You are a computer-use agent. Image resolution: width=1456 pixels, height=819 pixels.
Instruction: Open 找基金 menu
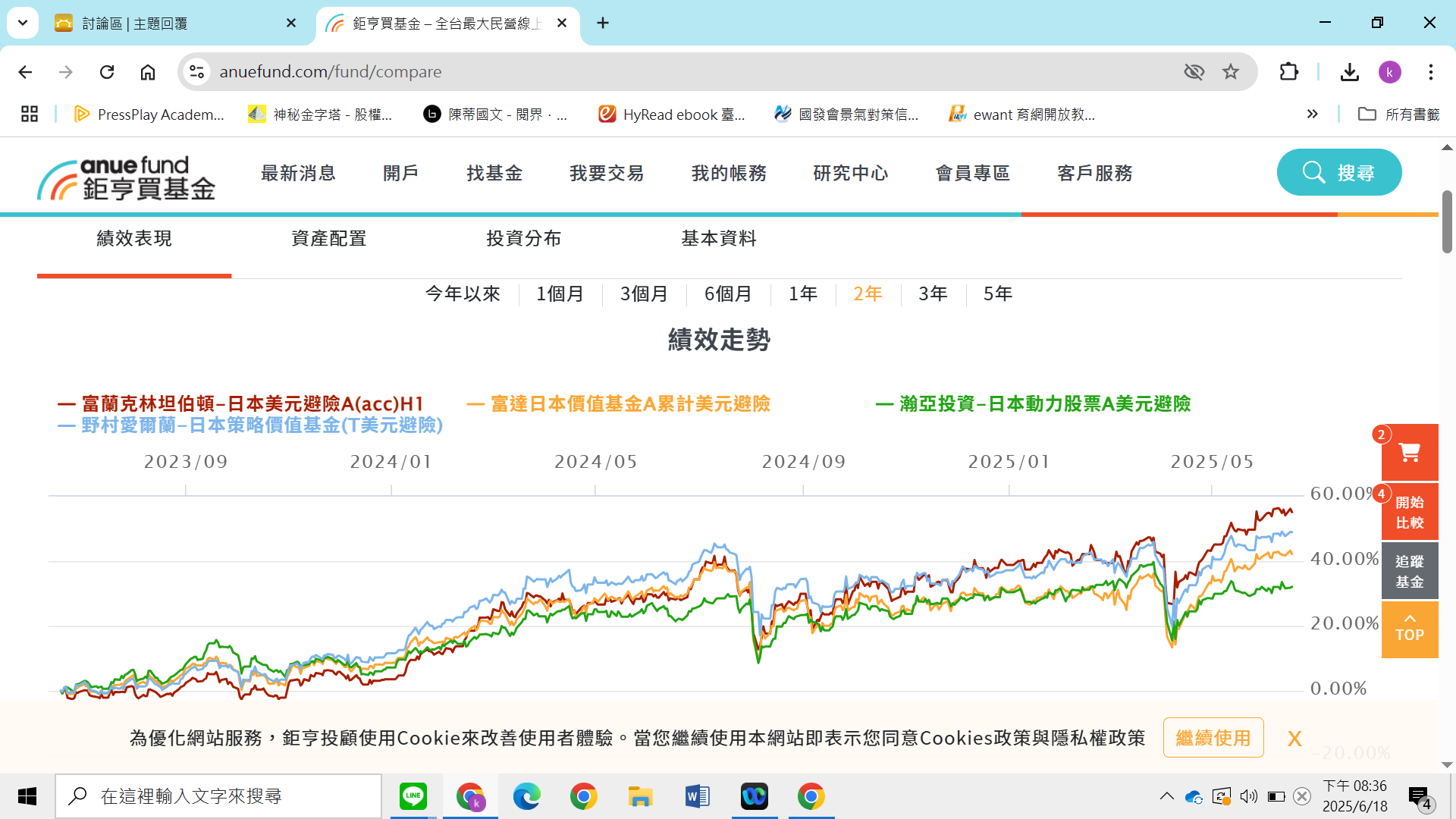(x=494, y=174)
